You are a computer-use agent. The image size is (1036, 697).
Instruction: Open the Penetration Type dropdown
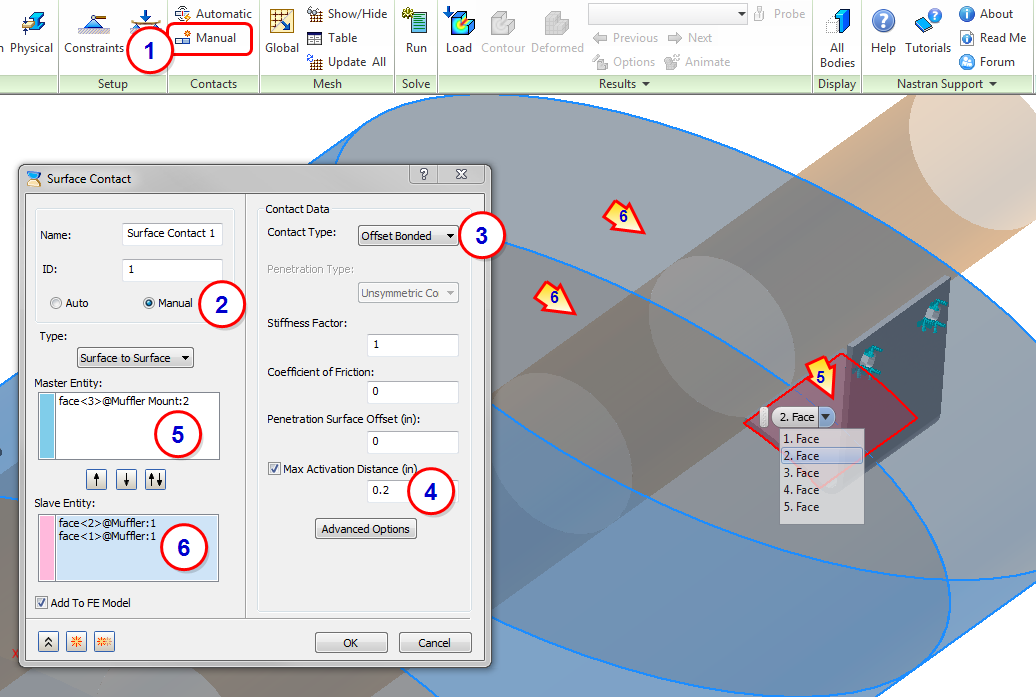(408, 293)
